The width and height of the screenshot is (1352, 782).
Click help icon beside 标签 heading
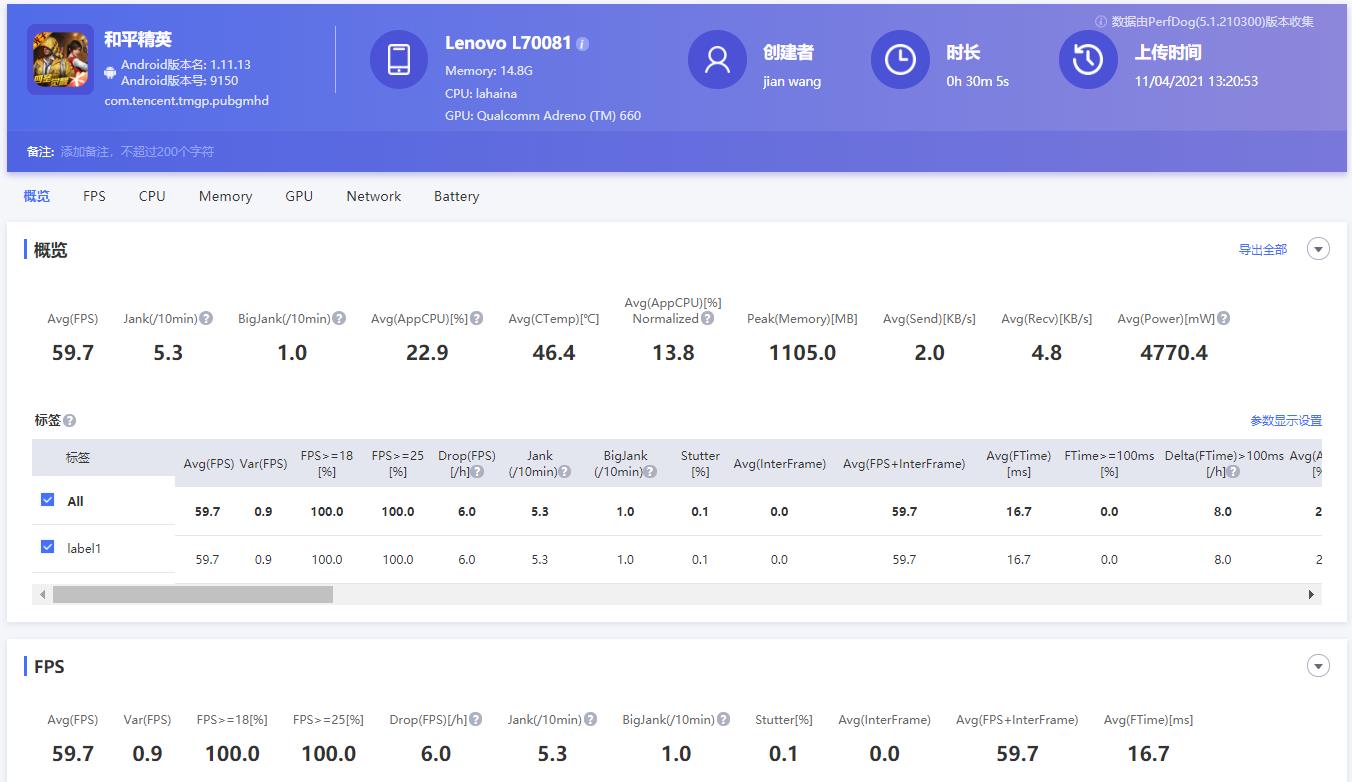(70, 421)
